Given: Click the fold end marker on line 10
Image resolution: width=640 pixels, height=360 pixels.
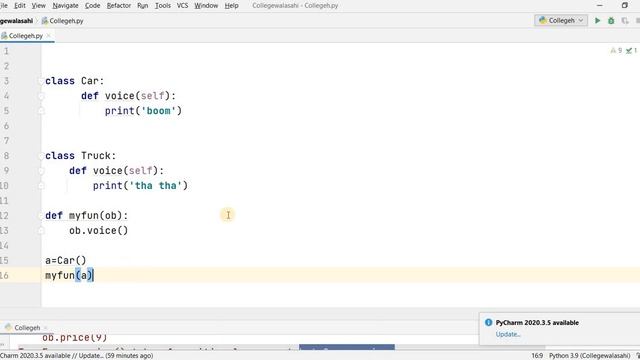Looking at the screenshot, I should click(x=41, y=186).
